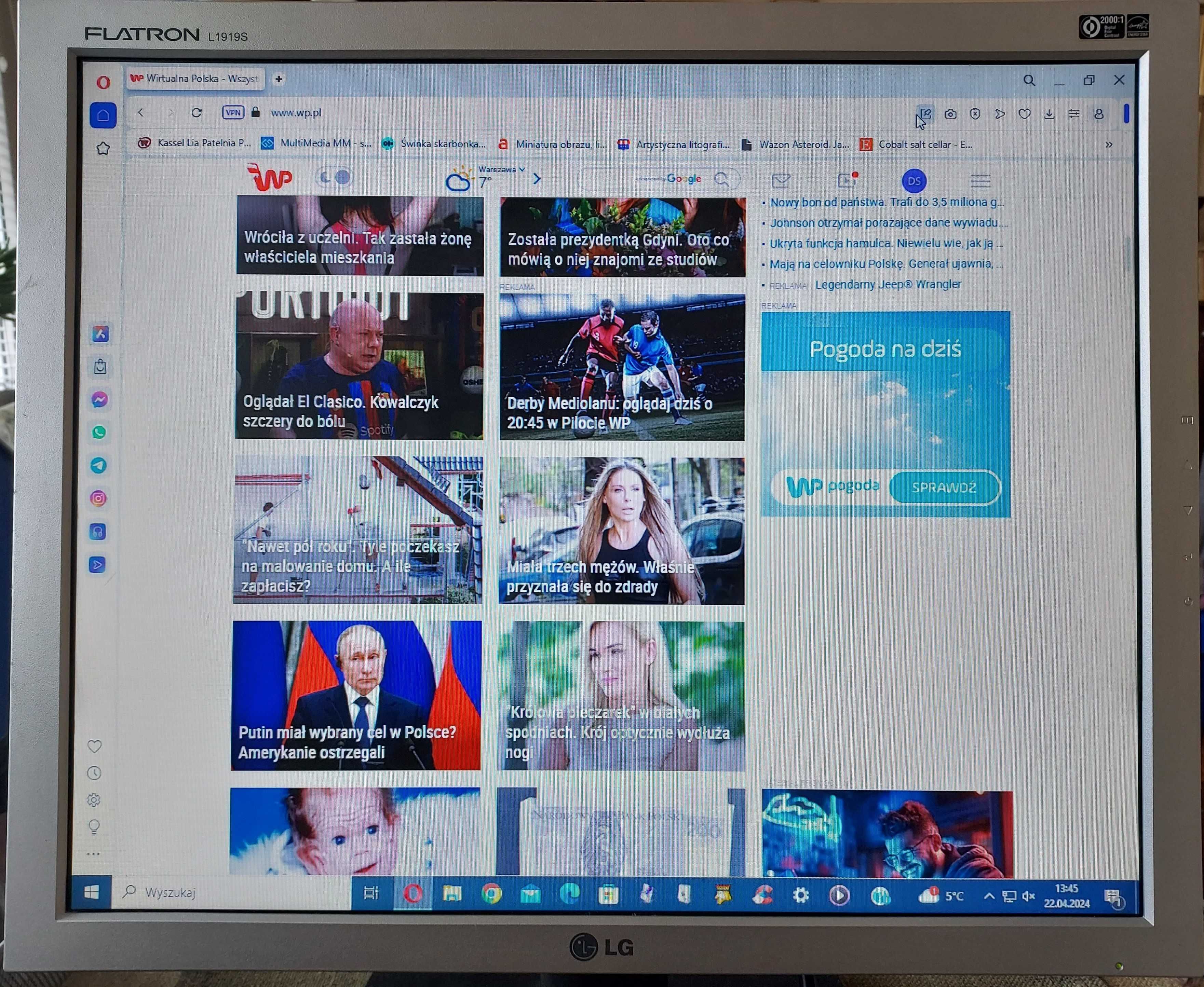Open the DS user avatar
Screen dimensions: 1204x987
click(914, 181)
